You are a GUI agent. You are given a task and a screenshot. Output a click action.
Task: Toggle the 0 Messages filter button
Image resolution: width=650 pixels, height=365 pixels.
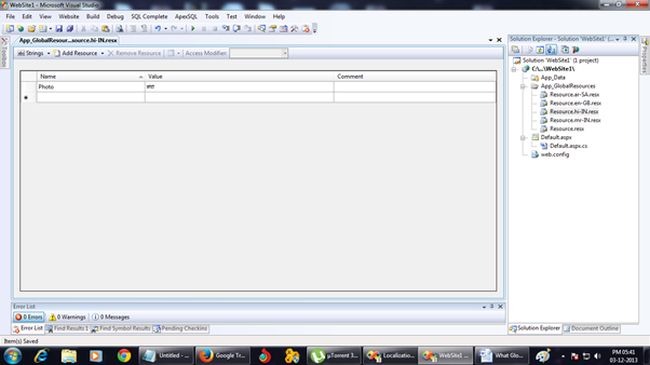tap(110, 317)
